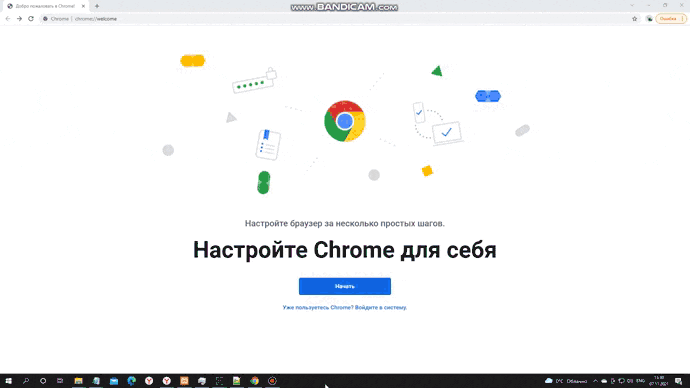
Task: Open Task View on the taskbar
Action: [x=60, y=381]
